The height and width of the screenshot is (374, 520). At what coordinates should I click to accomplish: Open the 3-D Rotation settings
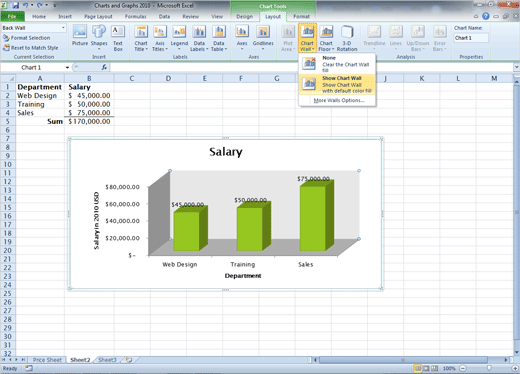point(347,38)
